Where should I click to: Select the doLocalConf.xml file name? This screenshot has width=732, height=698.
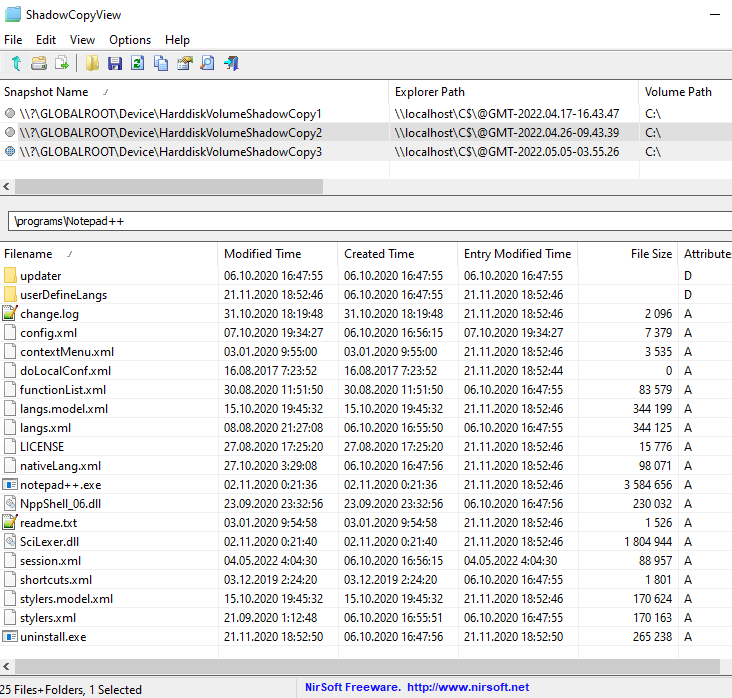click(x=65, y=371)
